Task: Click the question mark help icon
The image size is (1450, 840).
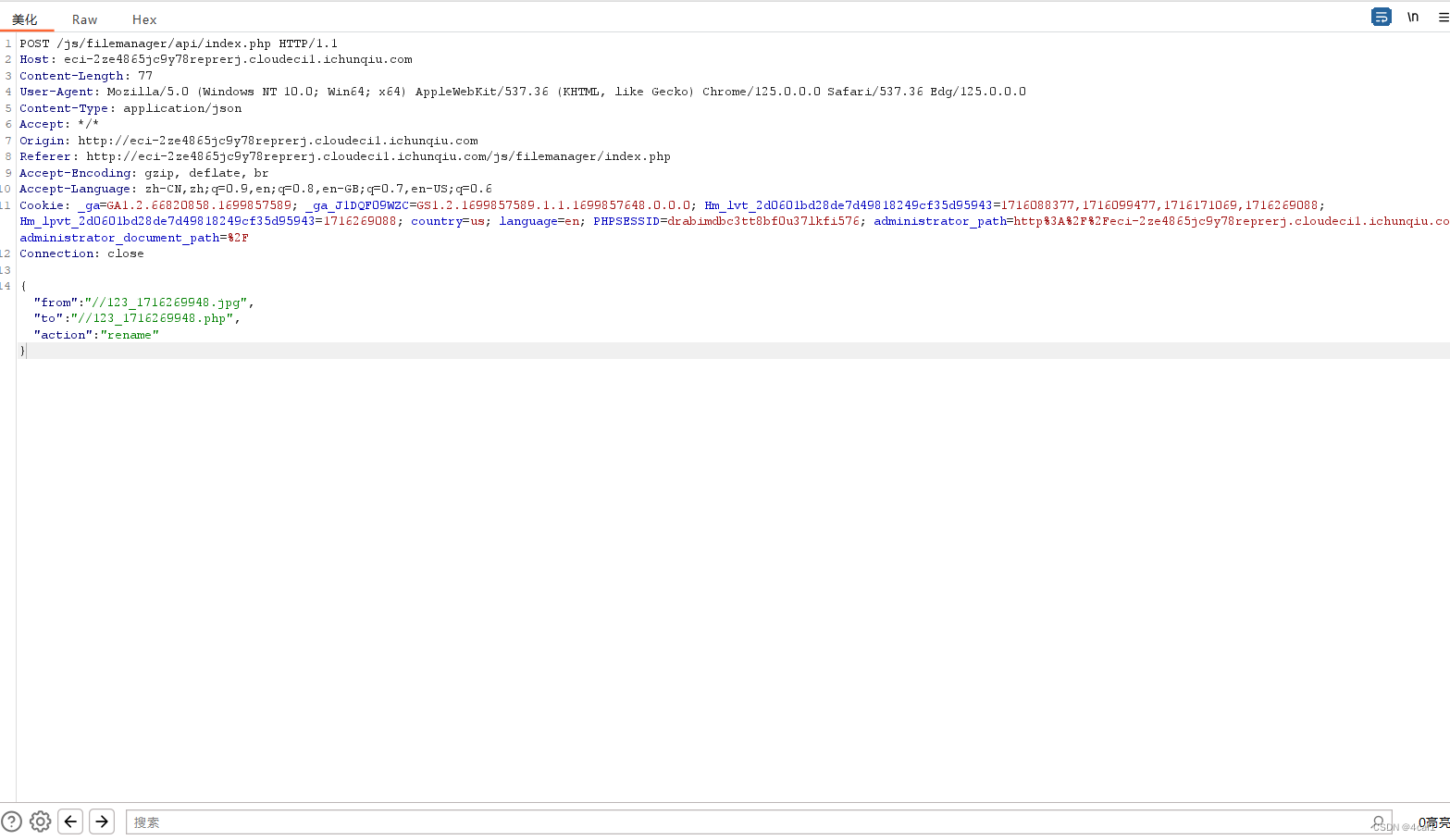Action: coord(10,821)
